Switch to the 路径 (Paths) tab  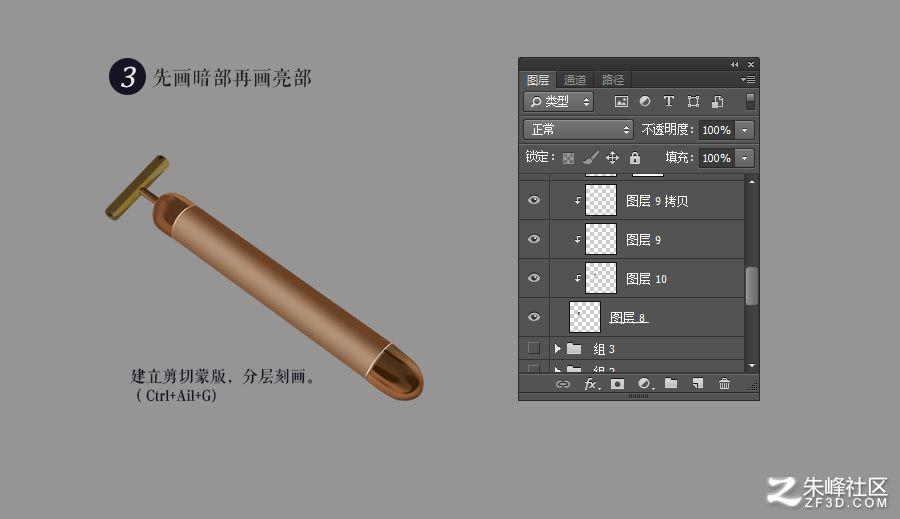pyautogui.click(x=612, y=80)
